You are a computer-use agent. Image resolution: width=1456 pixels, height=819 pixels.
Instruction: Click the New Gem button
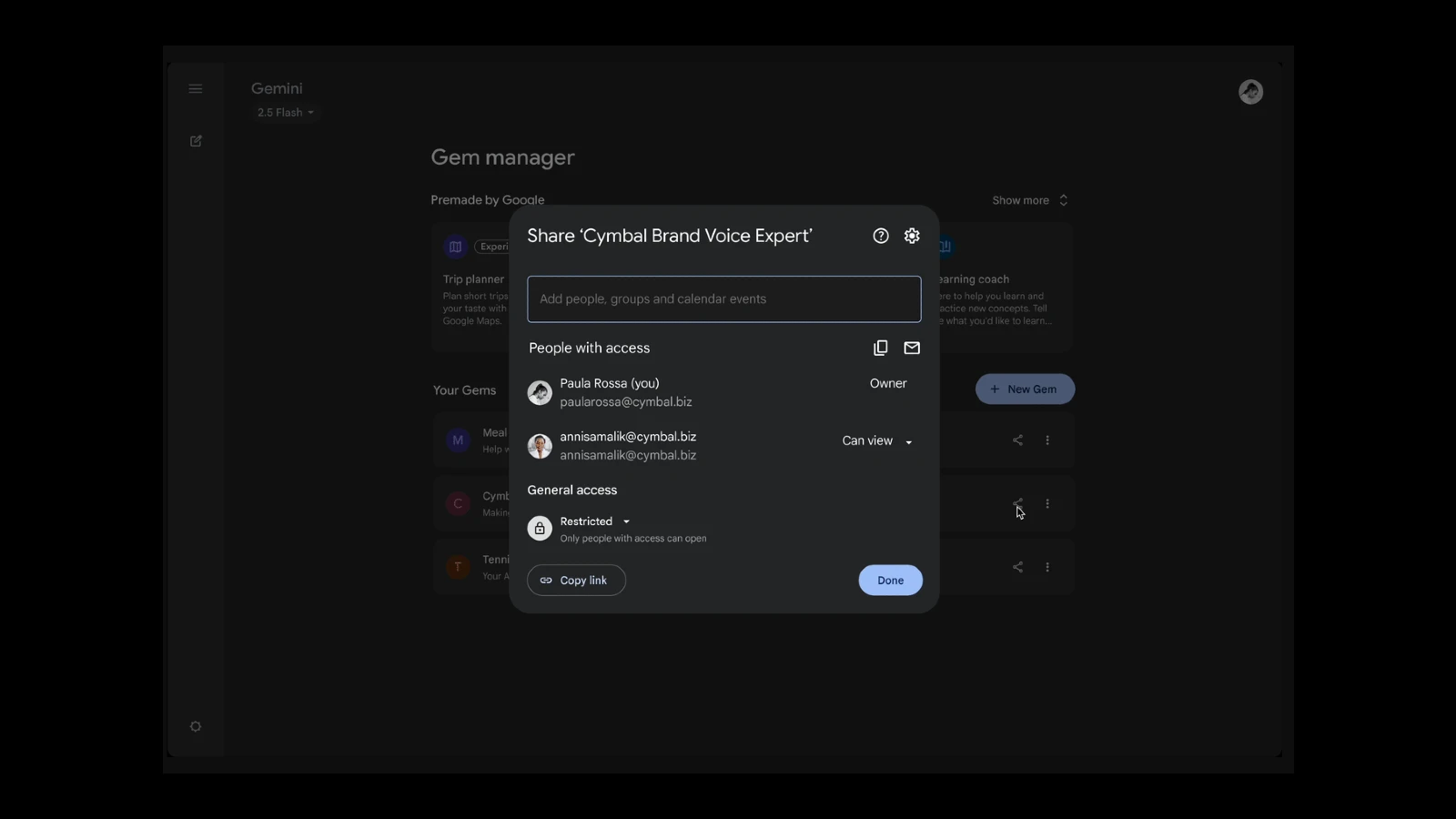pos(1025,389)
